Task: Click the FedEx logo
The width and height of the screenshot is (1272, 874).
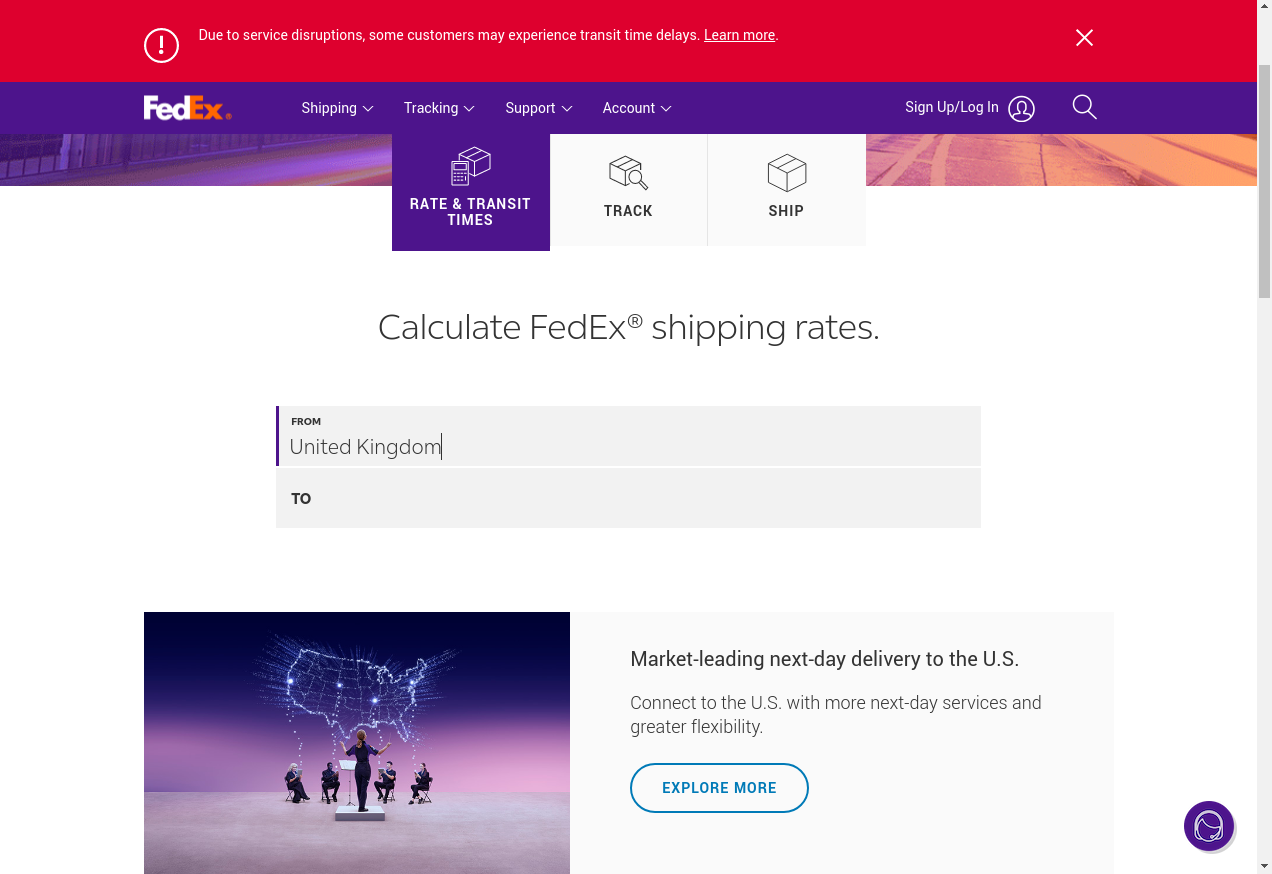Action: pyautogui.click(x=187, y=108)
